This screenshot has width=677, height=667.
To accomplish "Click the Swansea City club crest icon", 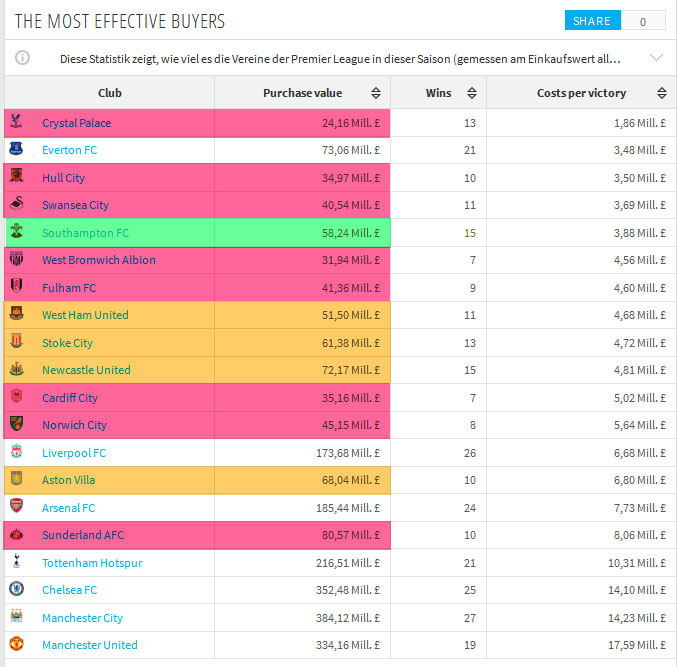I will pyautogui.click(x=16, y=203).
